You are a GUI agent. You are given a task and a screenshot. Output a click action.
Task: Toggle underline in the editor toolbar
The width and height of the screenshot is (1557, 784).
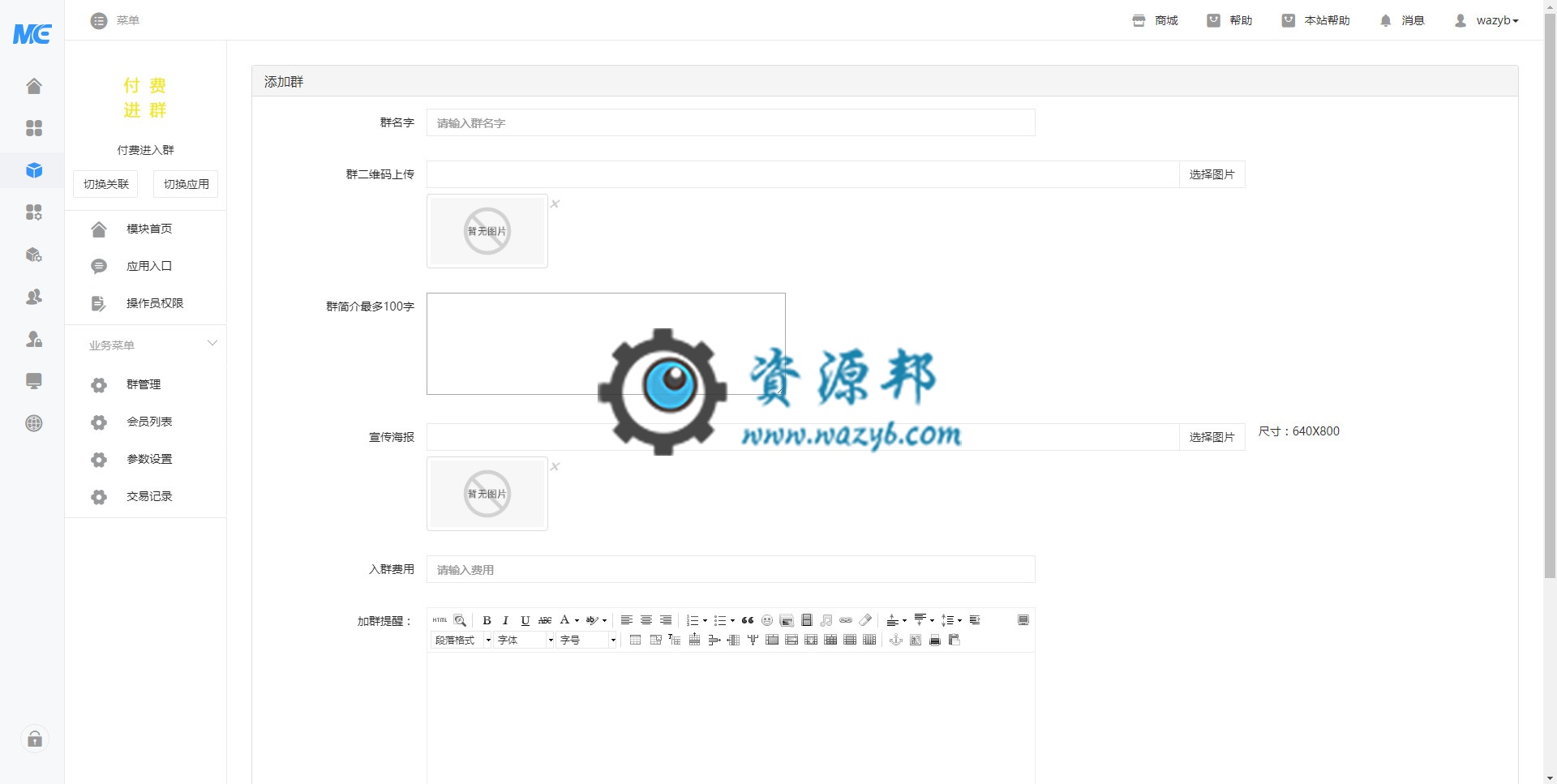click(525, 620)
